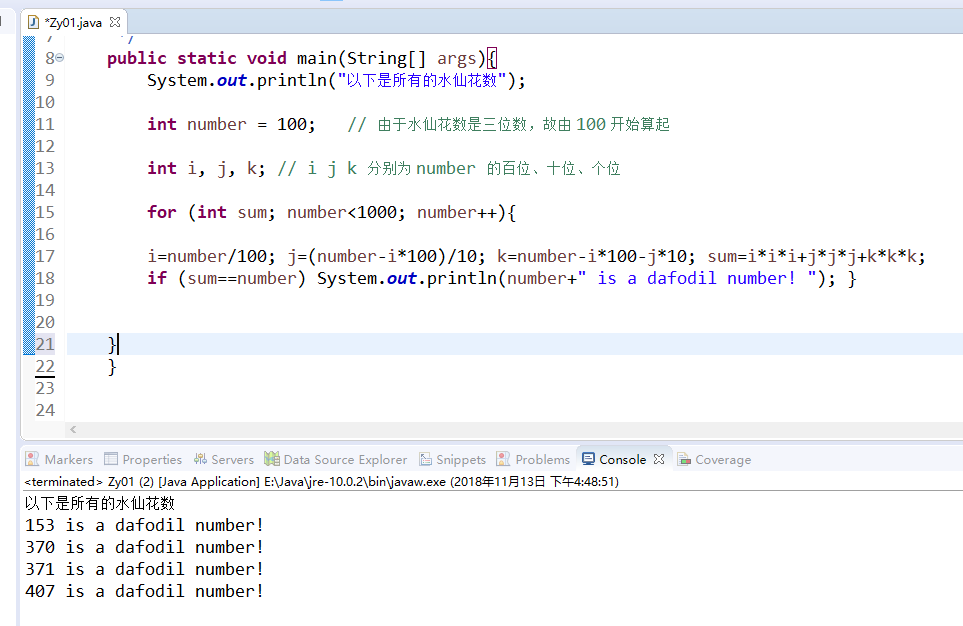Click the println string on line 9
Screen dimensions: 963x626
coord(421,80)
